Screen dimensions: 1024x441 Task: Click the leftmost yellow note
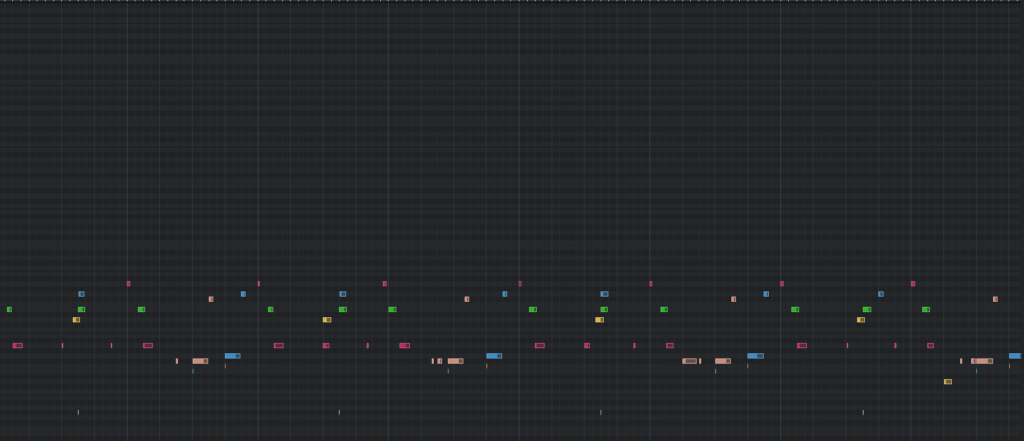tap(76, 320)
